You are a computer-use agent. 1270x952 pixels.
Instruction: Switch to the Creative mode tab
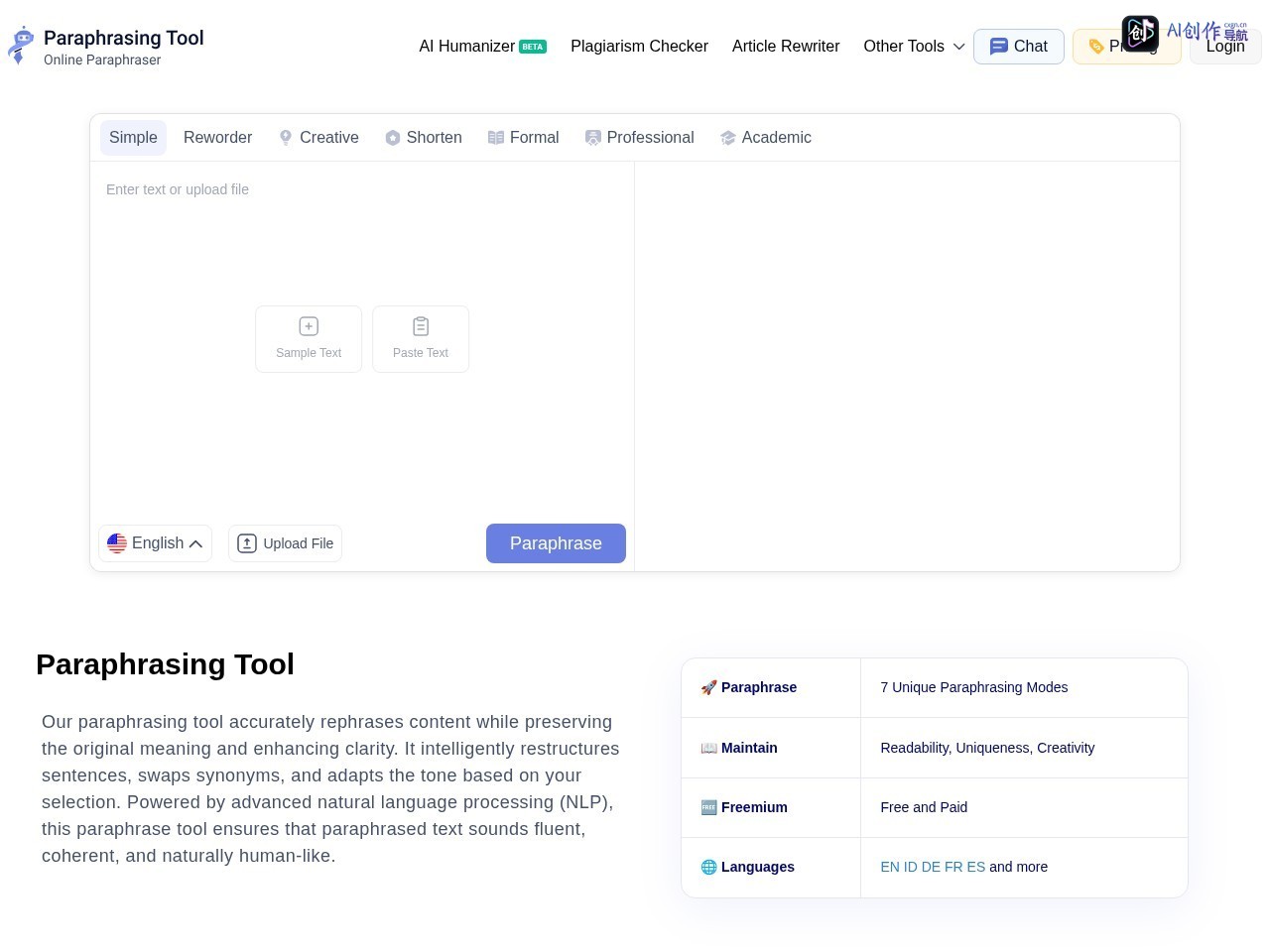(318, 138)
